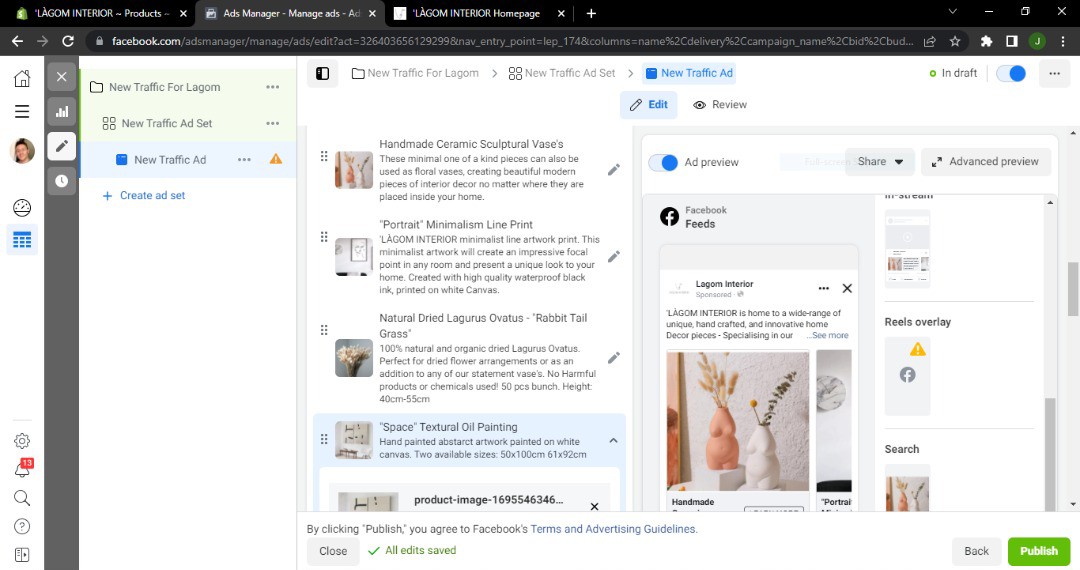Click the vase image in feed preview

[738, 421]
